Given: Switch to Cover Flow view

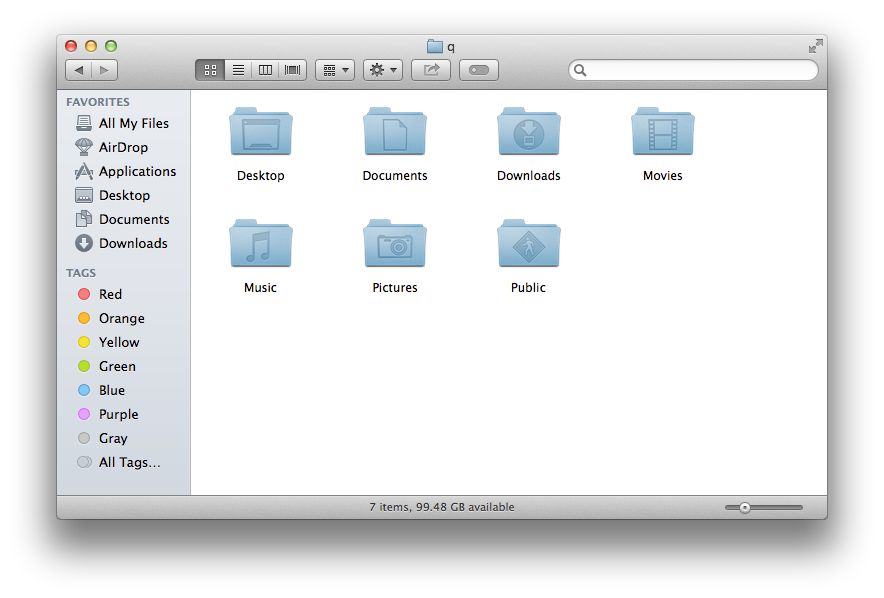Looking at the screenshot, I should 293,70.
